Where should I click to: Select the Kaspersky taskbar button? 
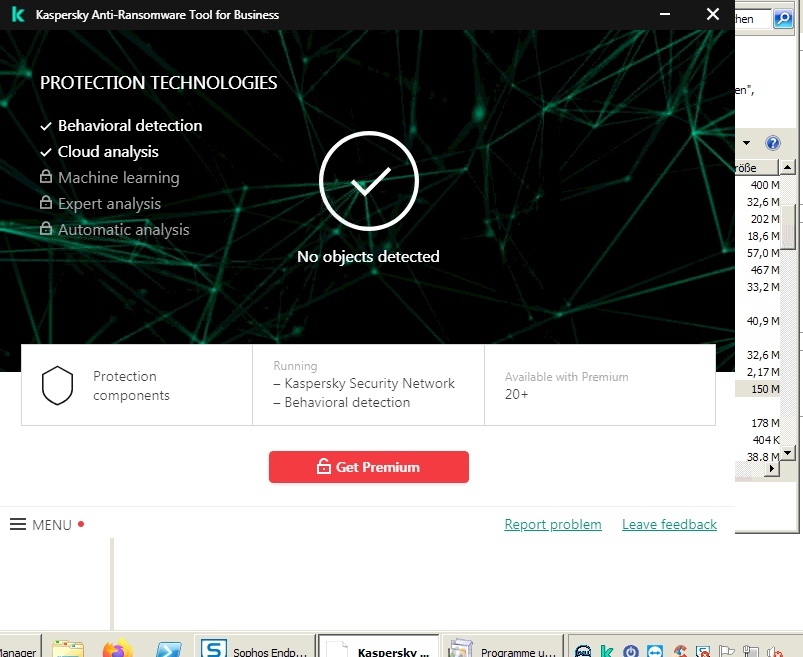[379, 647]
